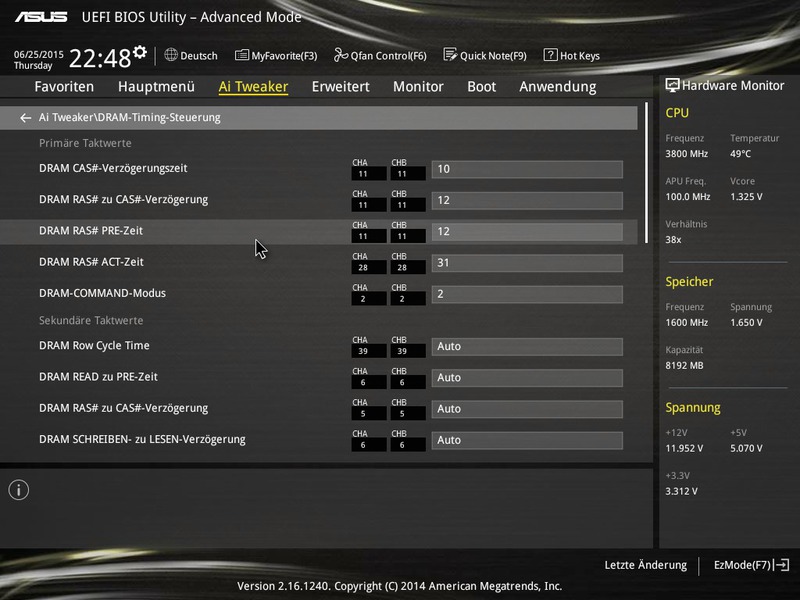Screen dimensions: 800x600
Task: Click Kapazität 8192 MB value
Action: 684,366
